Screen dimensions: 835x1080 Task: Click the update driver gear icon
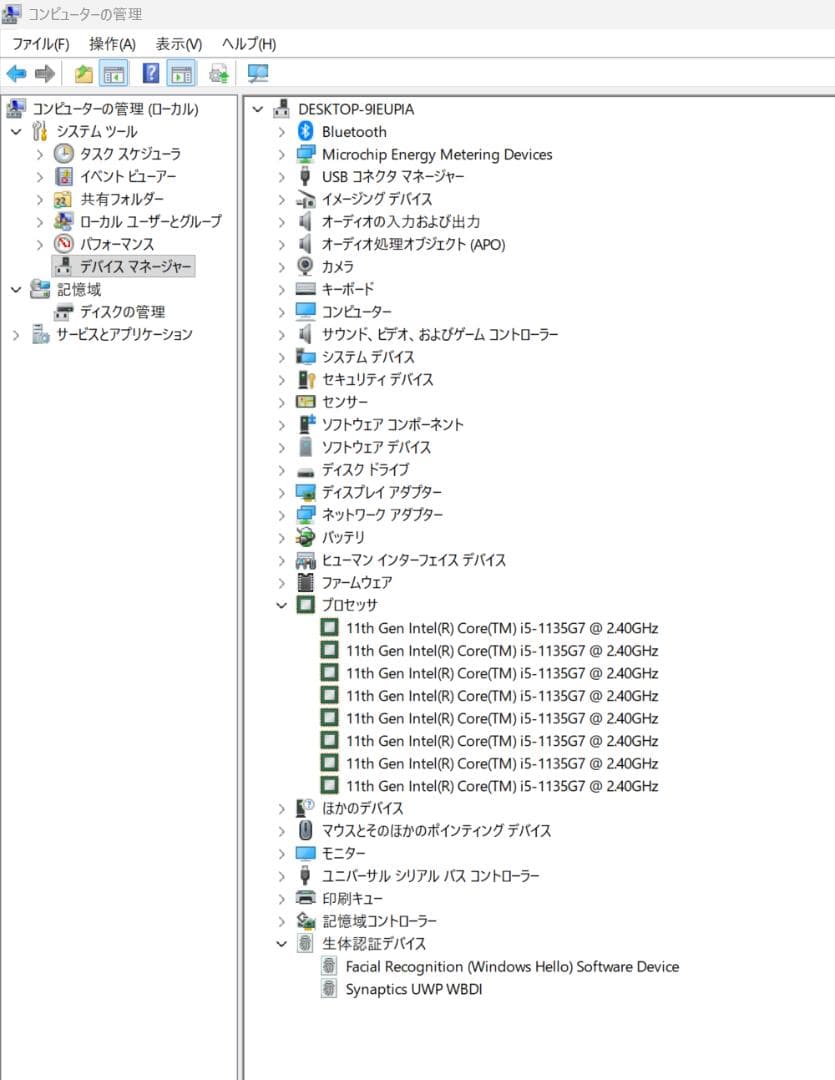[x=218, y=73]
